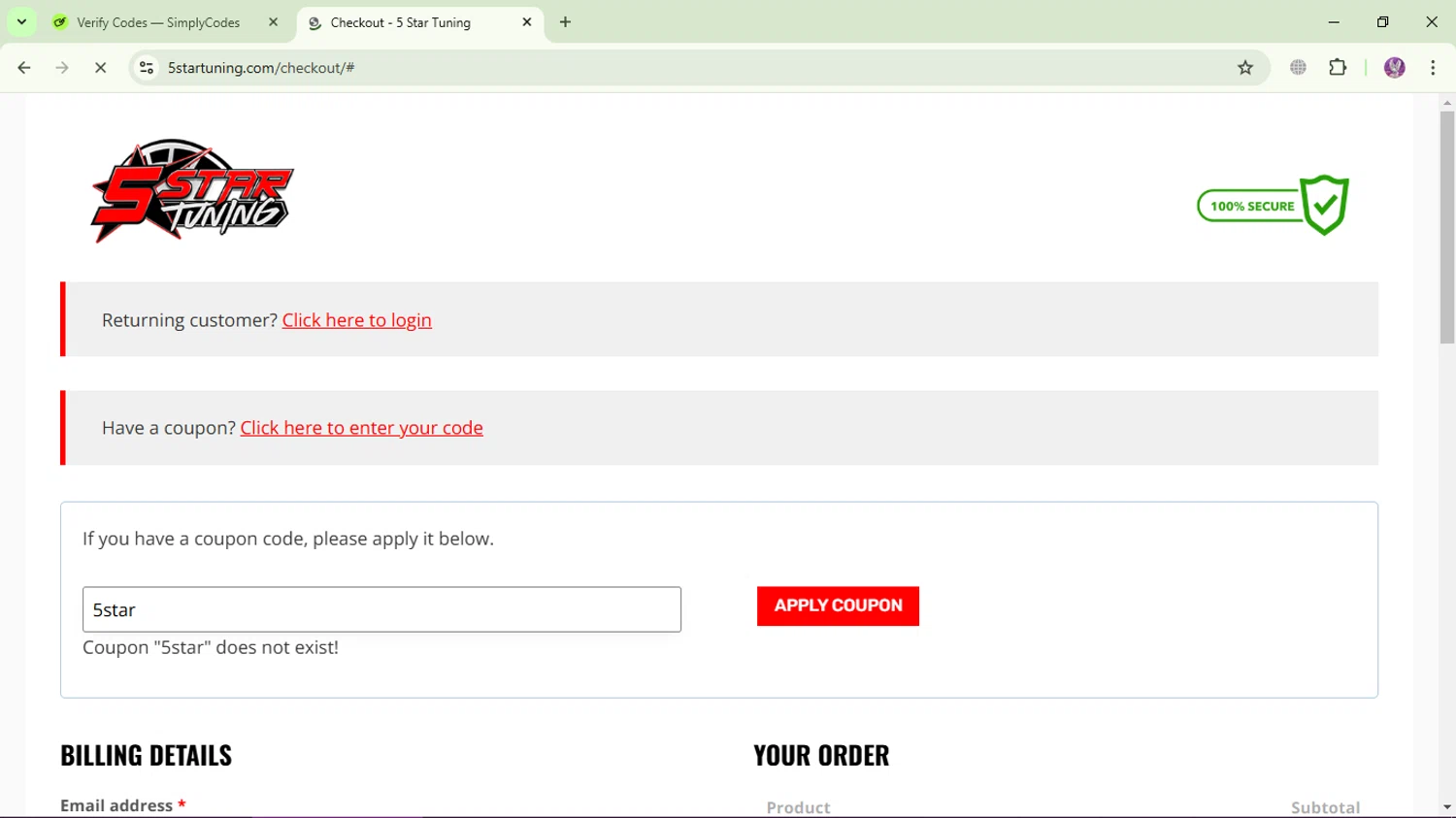View site information icon in address bar
This screenshot has height=818, width=1456.
[147, 68]
